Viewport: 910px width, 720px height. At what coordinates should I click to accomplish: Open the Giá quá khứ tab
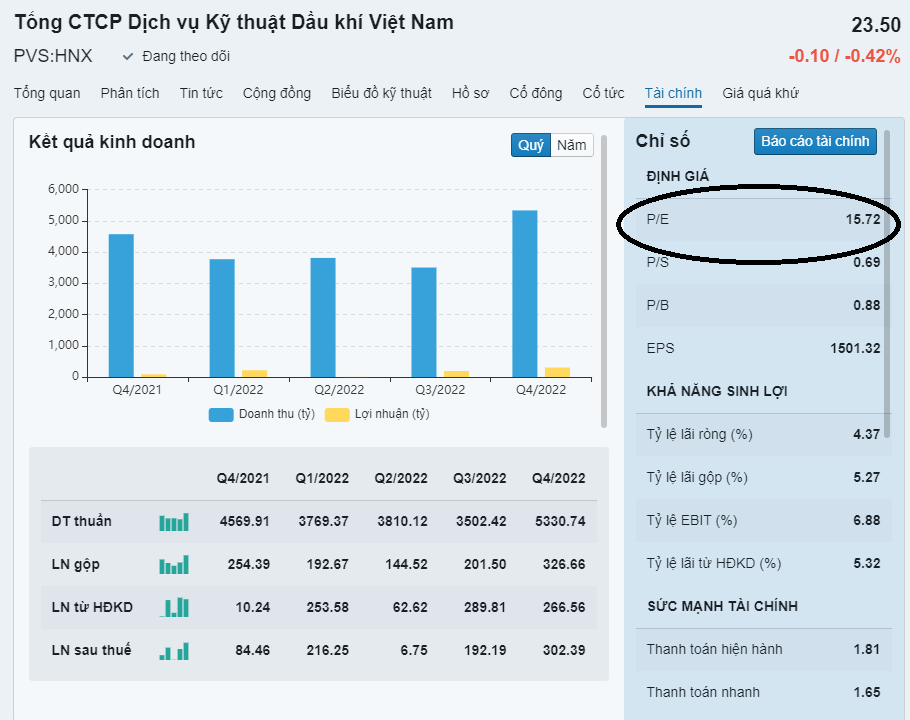coord(760,93)
